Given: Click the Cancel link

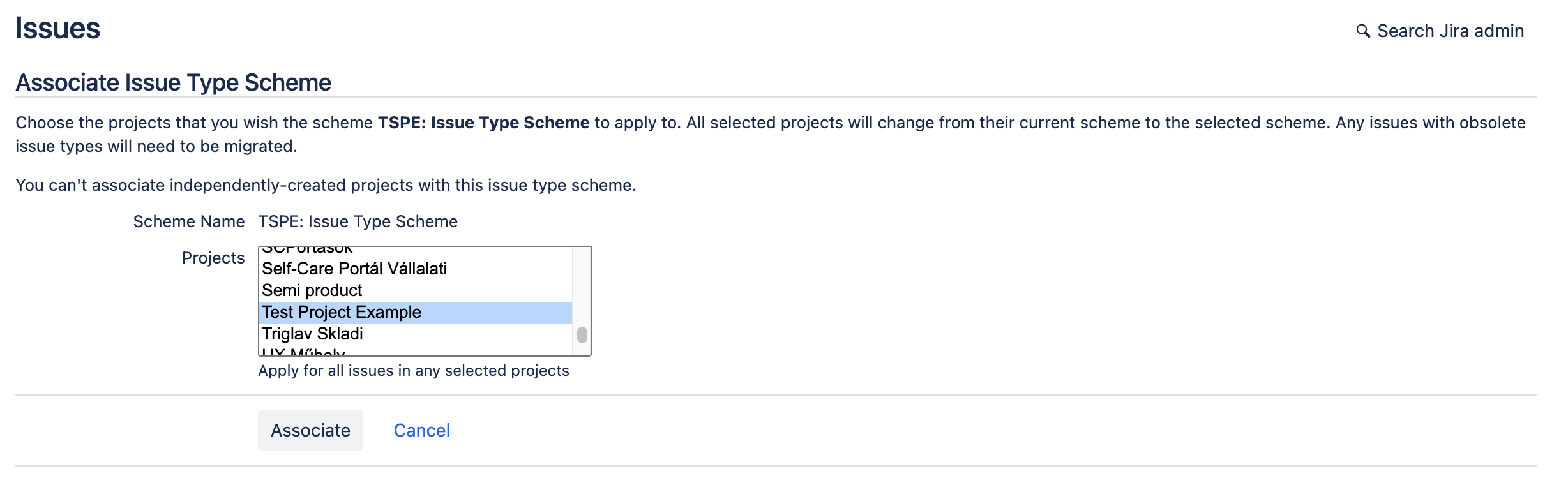Looking at the screenshot, I should pos(421,430).
